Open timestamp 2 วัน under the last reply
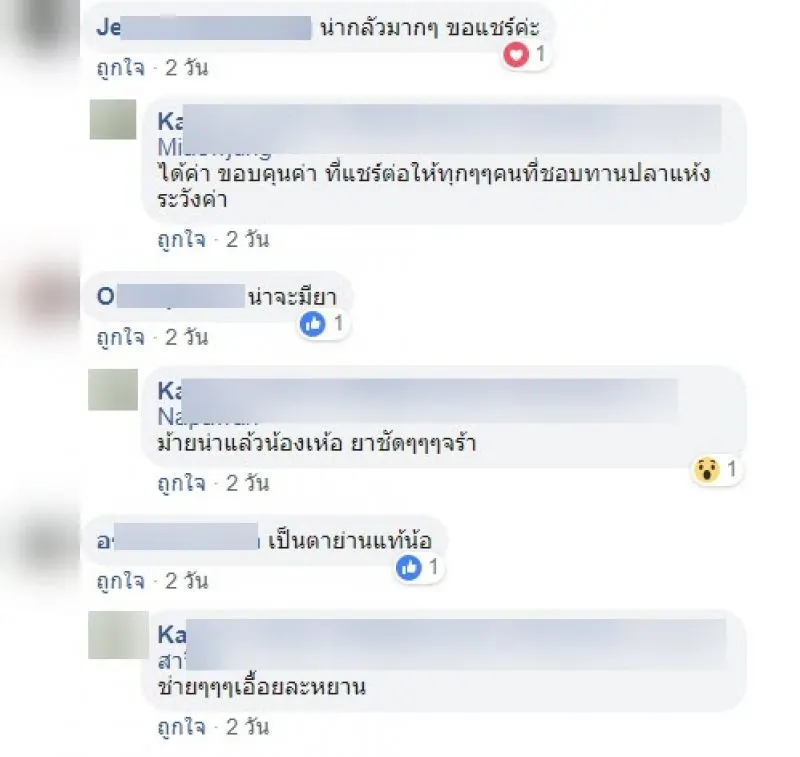Image resolution: width=800 pixels, height=757 pixels. [247, 727]
